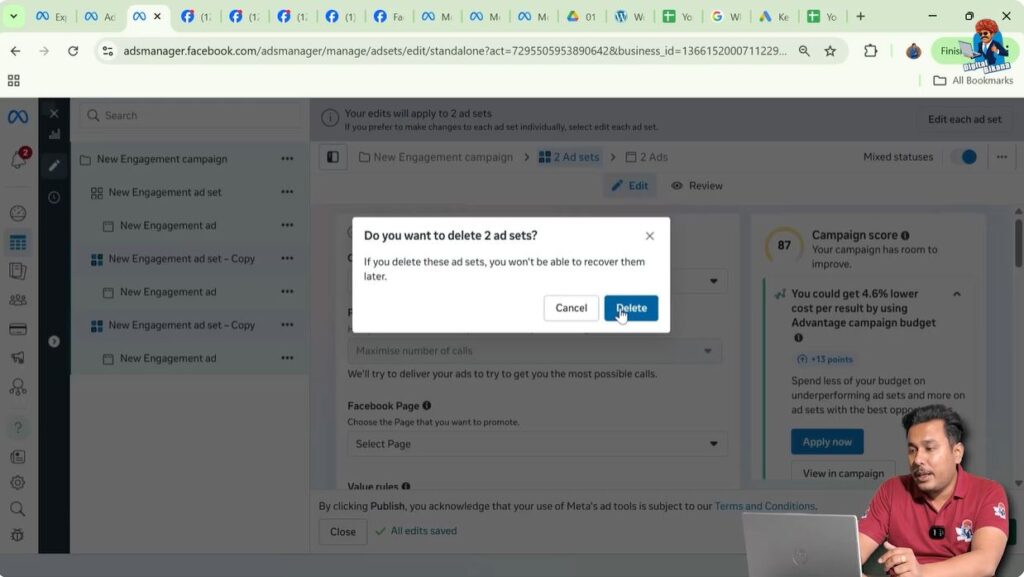
Task: Click the Search field above the campaign tree
Action: point(190,115)
